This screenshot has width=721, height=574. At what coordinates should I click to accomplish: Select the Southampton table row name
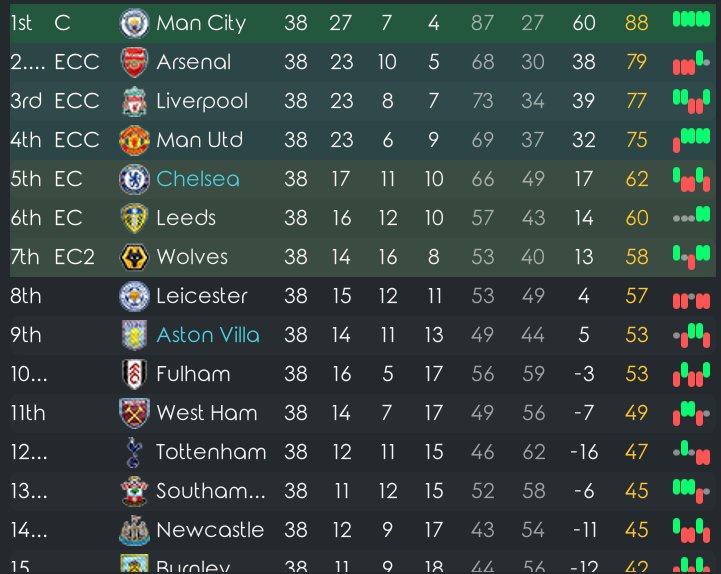211,491
